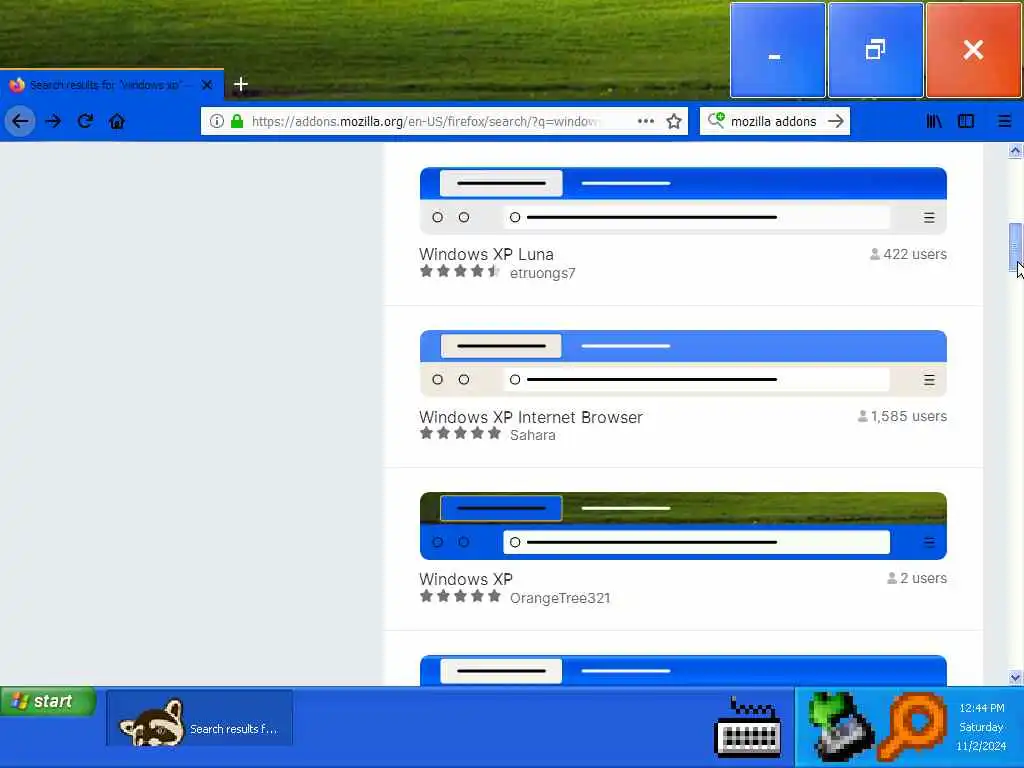Go forward with the Forward arrow

pyautogui.click(x=53, y=121)
